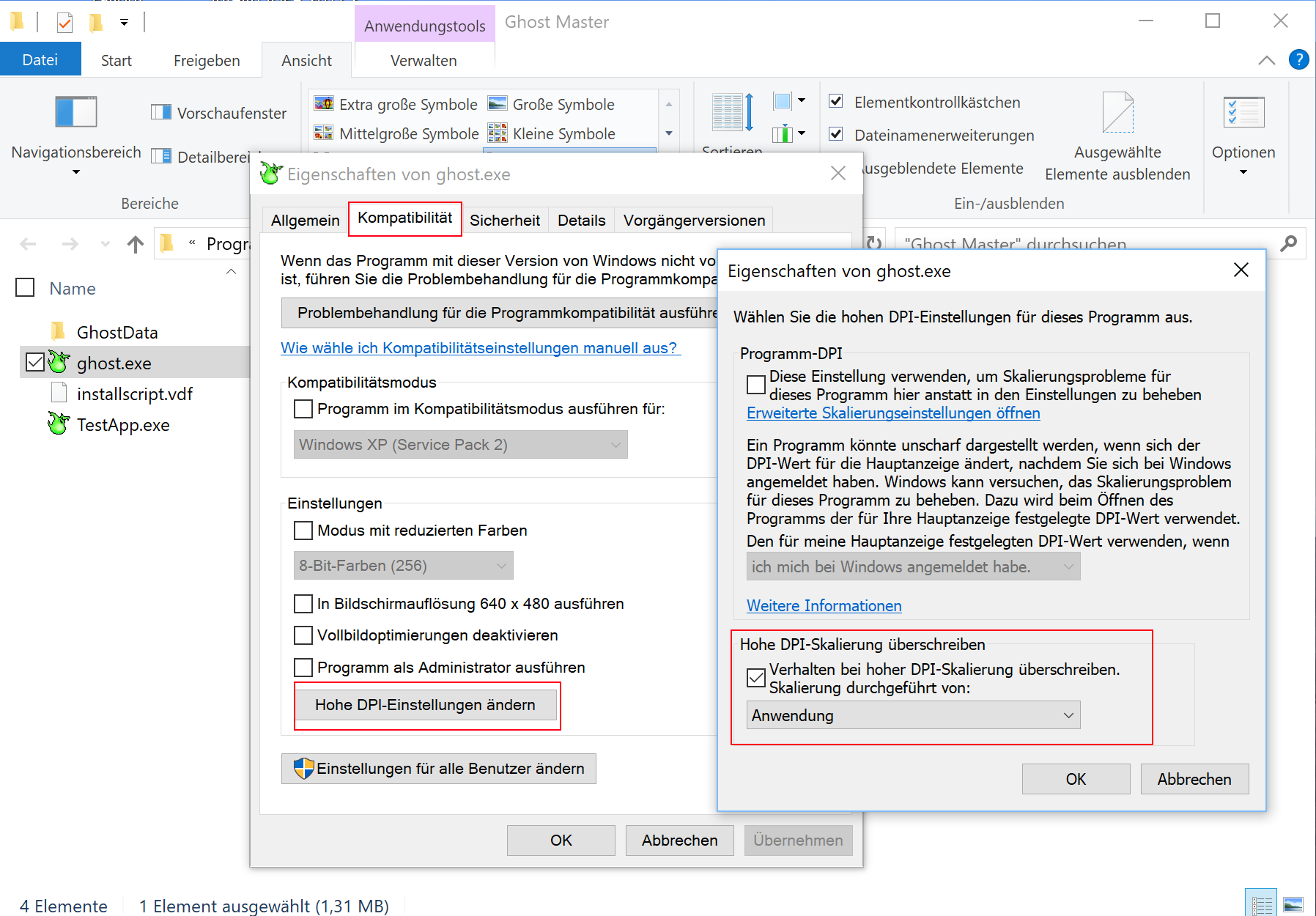Open the Erweiterte Skalierungseinstellungen öffnen link
The height and width of the screenshot is (916, 1316).
pos(893,413)
